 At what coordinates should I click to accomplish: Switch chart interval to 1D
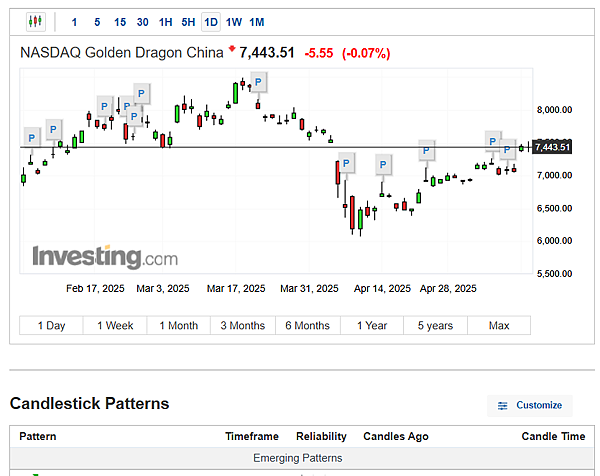pyautogui.click(x=210, y=21)
